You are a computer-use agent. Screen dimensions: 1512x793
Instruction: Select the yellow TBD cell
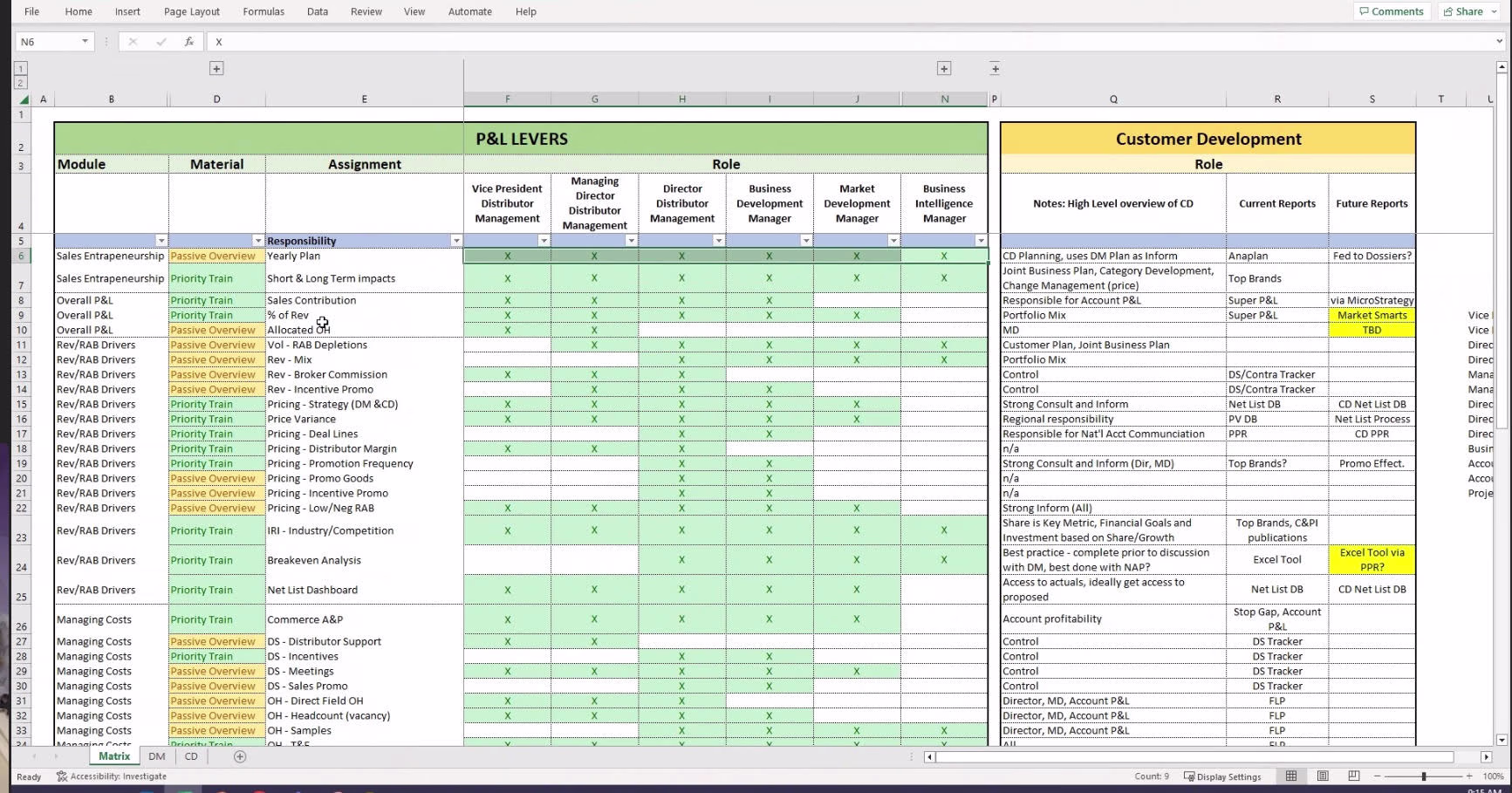tap(1372, 330)
